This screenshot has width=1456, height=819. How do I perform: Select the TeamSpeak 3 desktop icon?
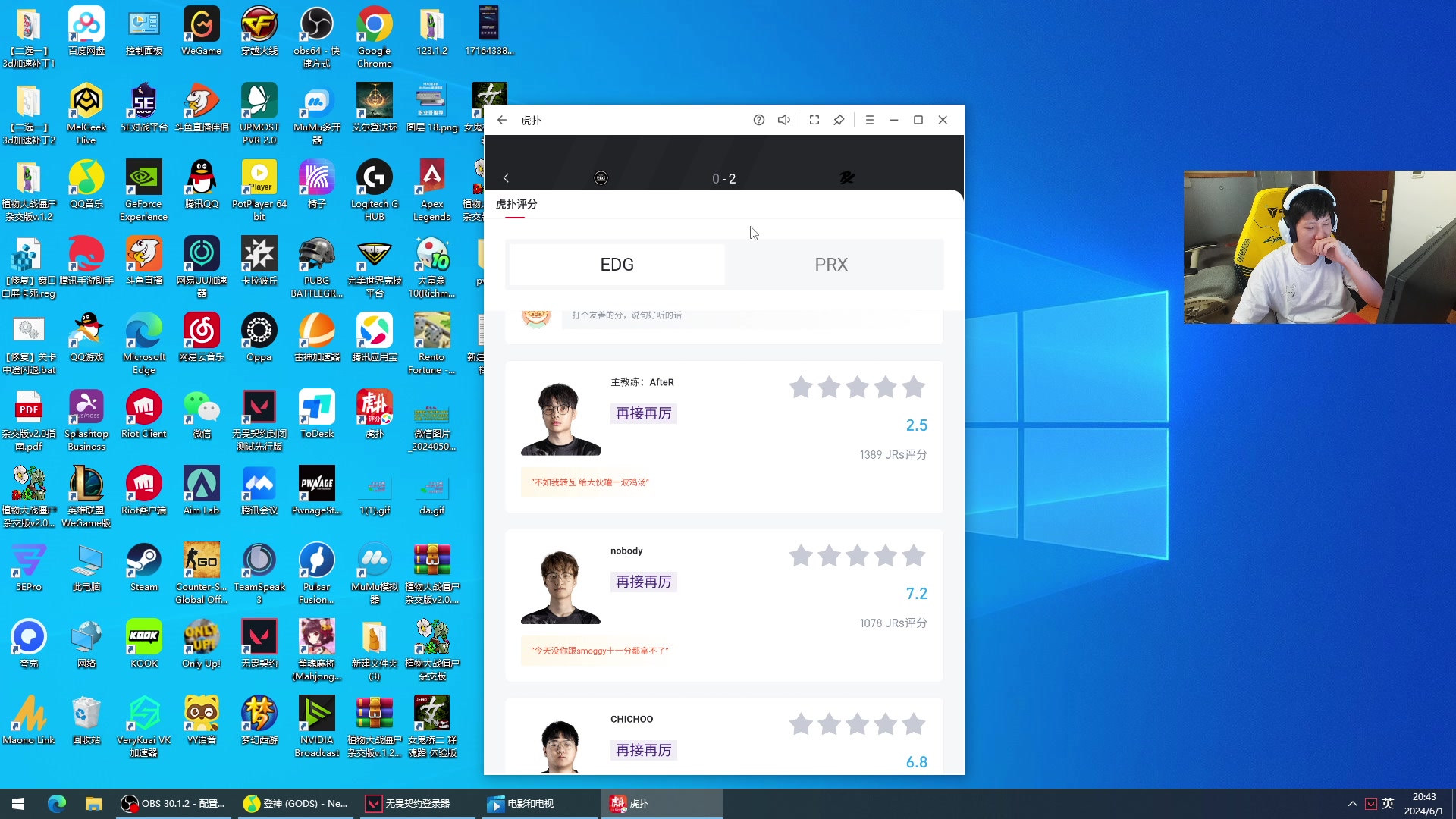point(259,573)
